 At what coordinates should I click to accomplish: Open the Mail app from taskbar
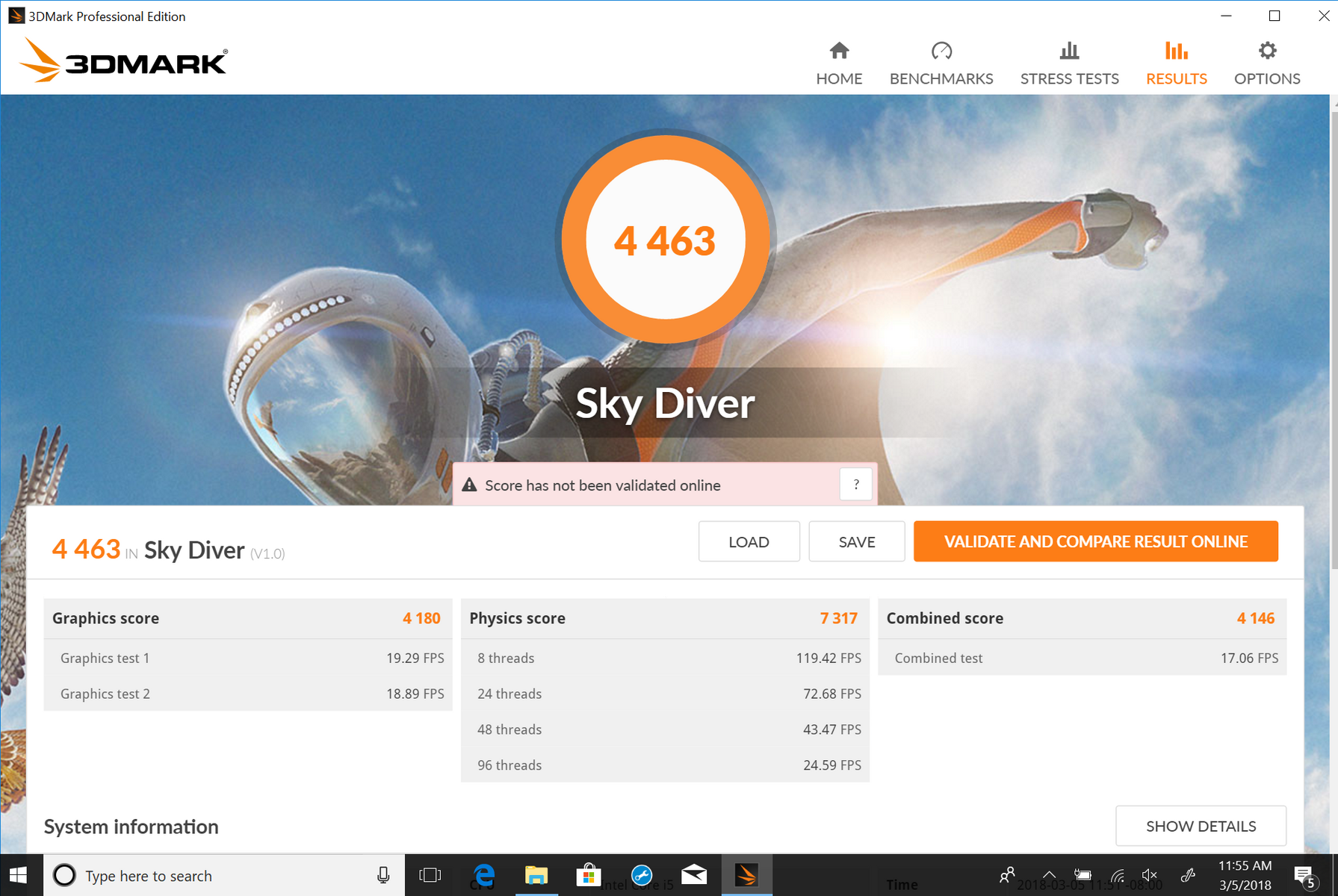694,875
